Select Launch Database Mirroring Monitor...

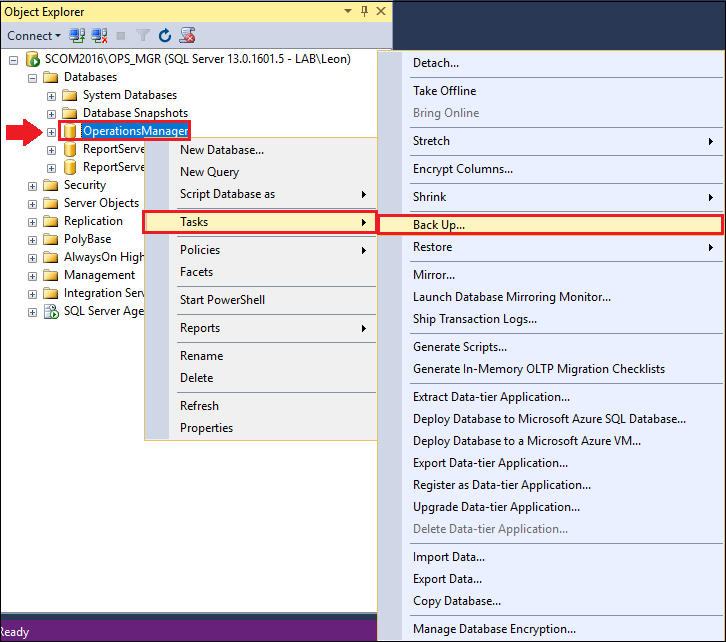point(551,297)
